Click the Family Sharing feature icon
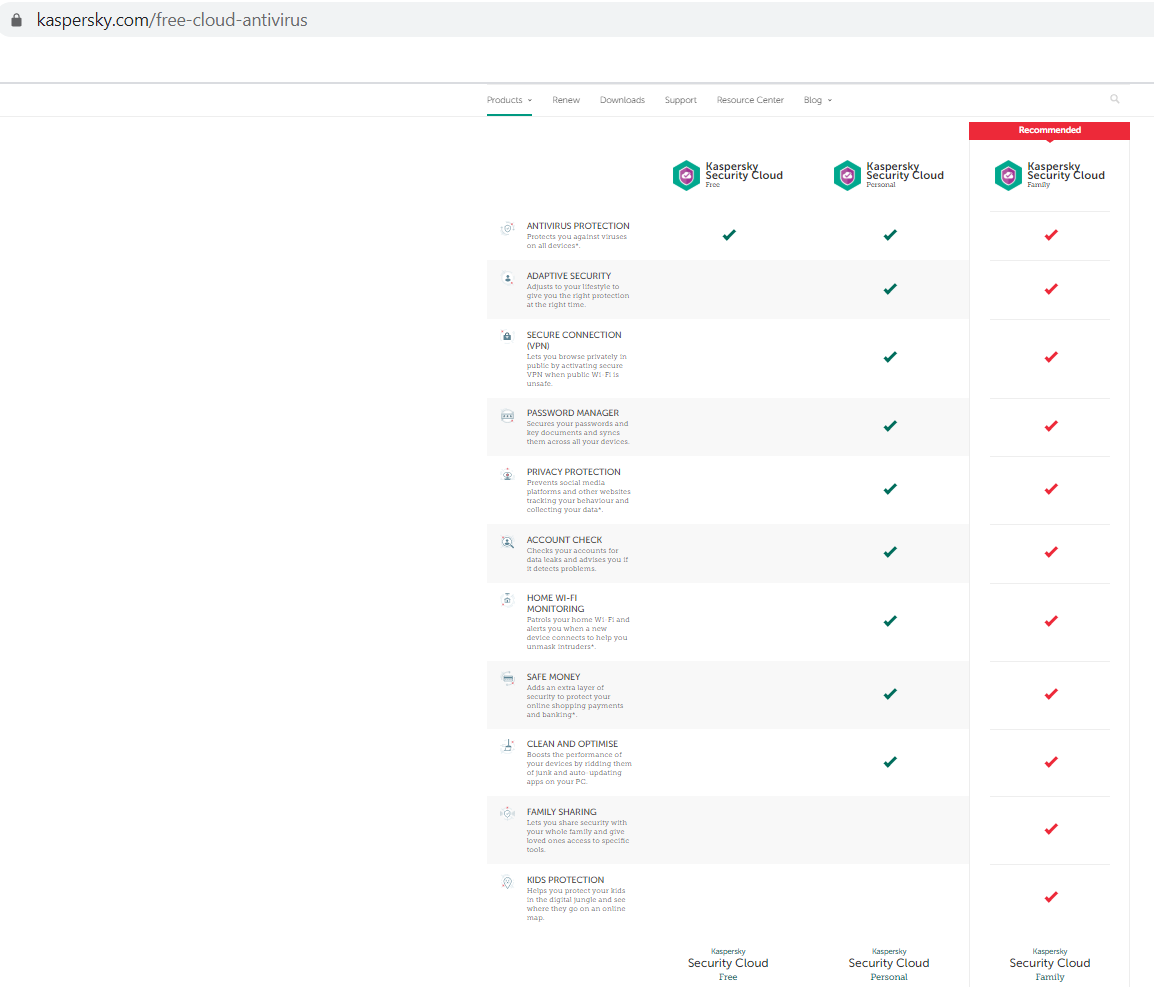 [x=507, y=813]
